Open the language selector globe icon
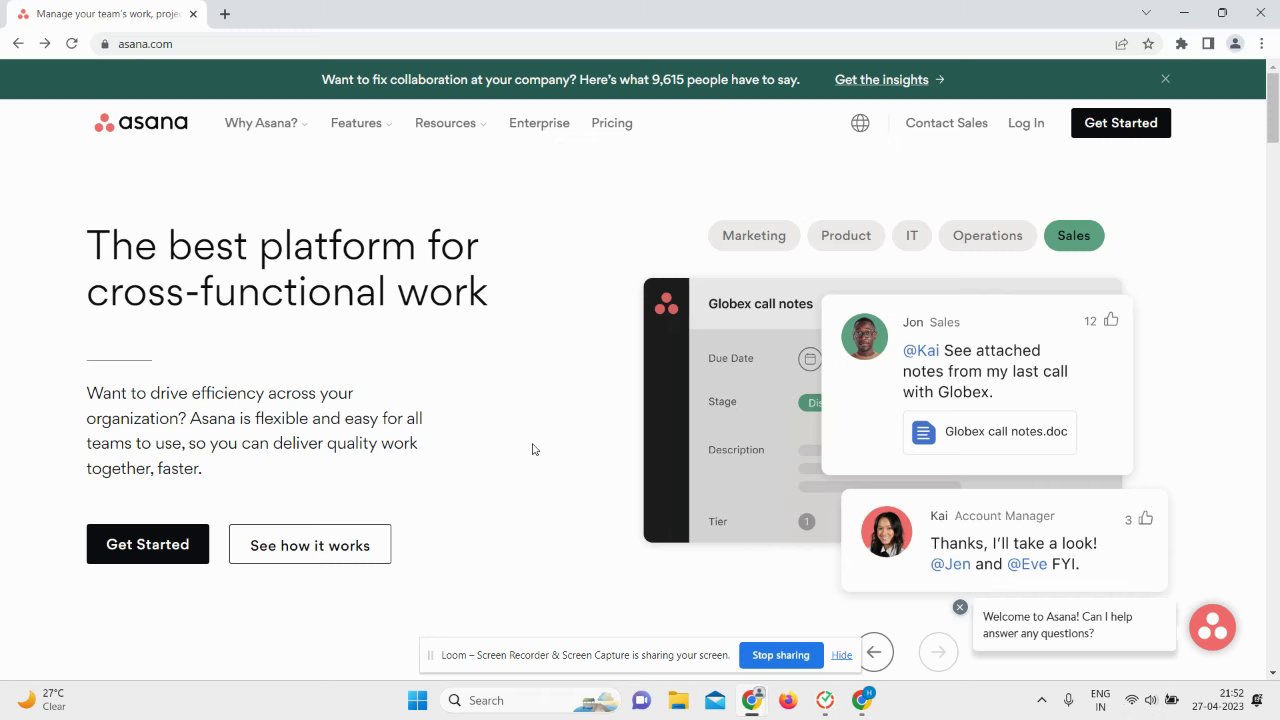Viewport: 1280px width, 720px height. point(860,123)
